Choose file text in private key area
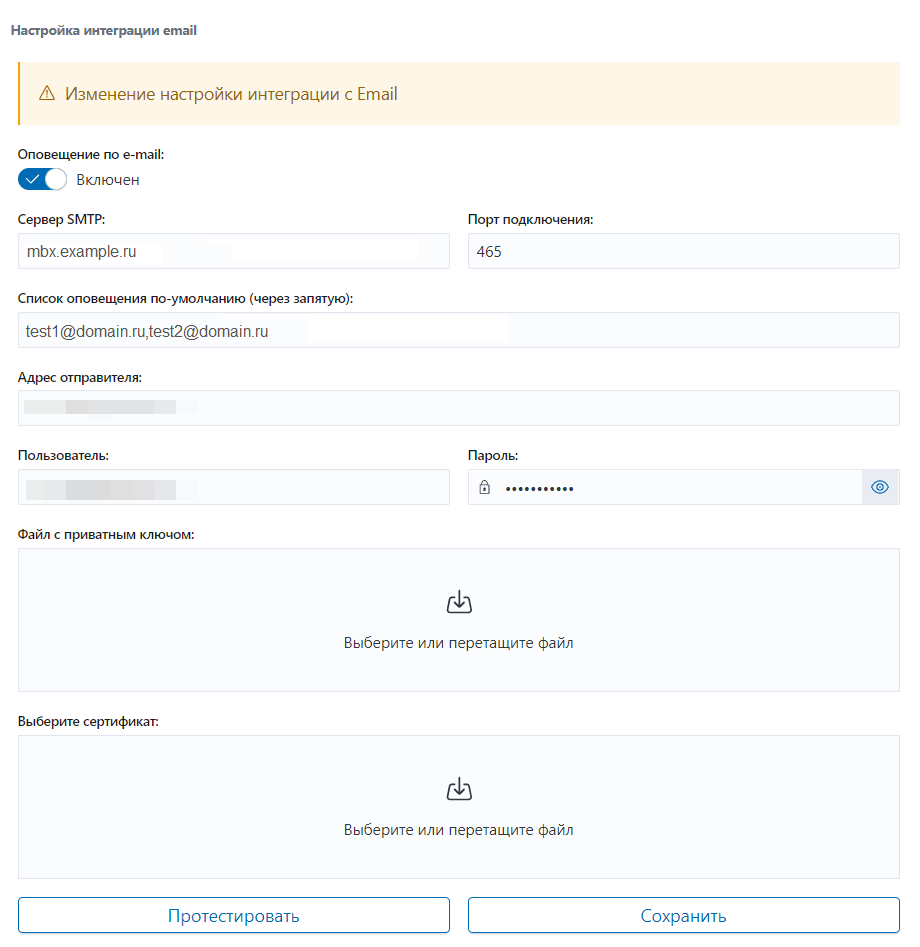 pyautogui.click(x=458, y=643)
